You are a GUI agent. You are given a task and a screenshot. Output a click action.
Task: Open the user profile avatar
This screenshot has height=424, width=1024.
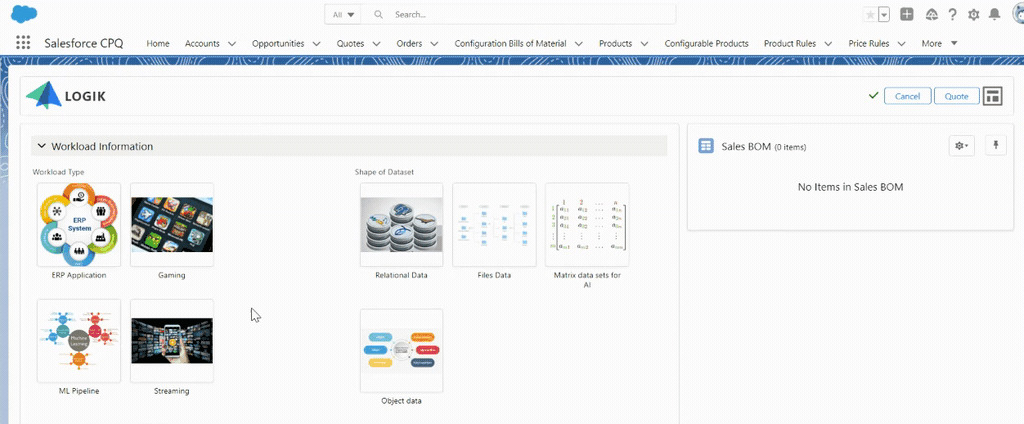(1018, 14)
